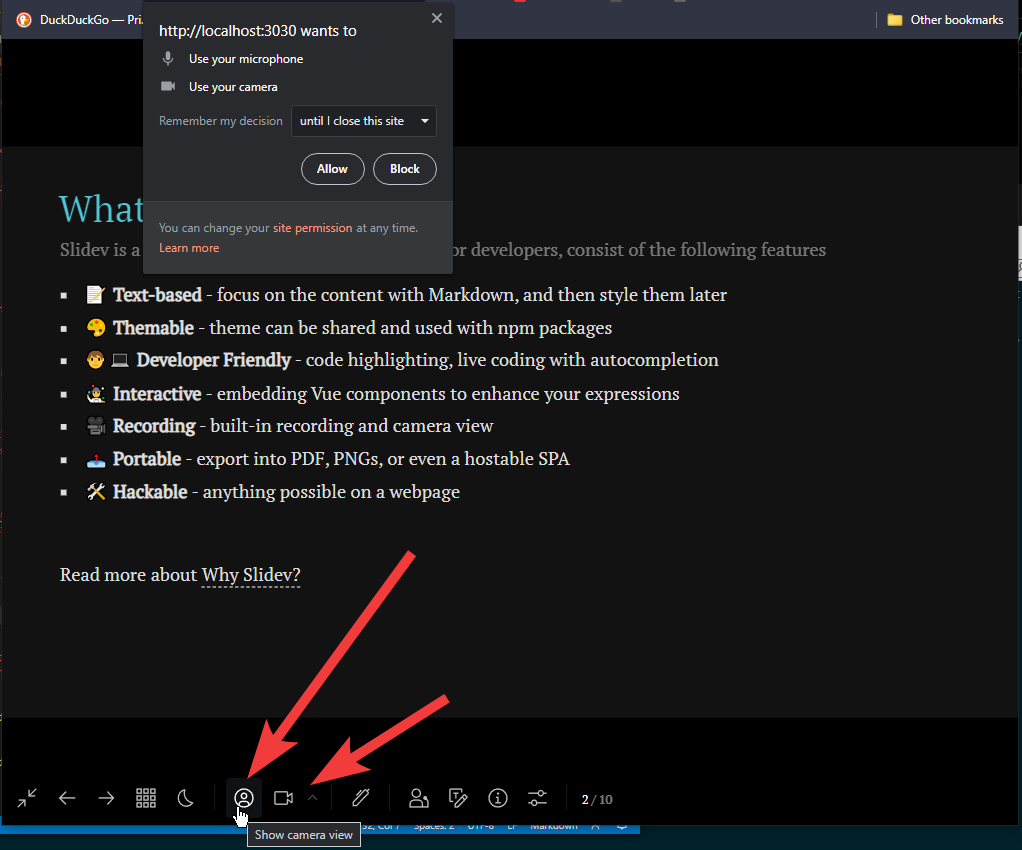Exit fullscreen using the shrink arrows icon
This screenshot has width=1022, height=850.
pyautogui.click(x=27, y=798)
